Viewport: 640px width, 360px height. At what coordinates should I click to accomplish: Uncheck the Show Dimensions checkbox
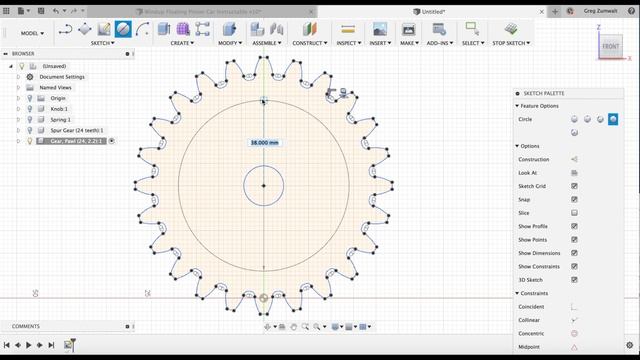click(x=574, y=253)
